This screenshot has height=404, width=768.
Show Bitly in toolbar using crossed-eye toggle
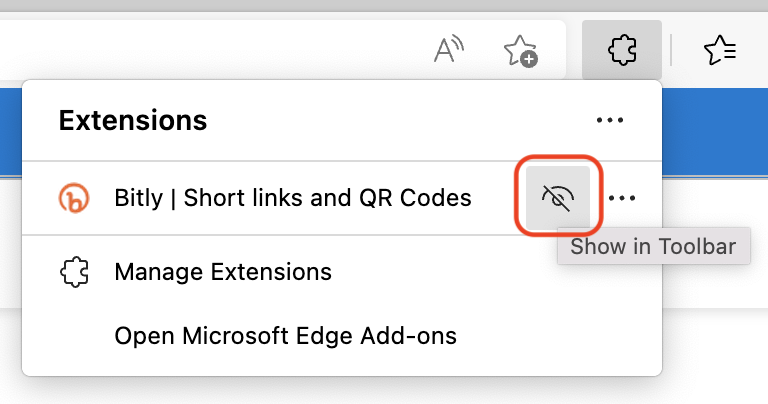[558, 198]
